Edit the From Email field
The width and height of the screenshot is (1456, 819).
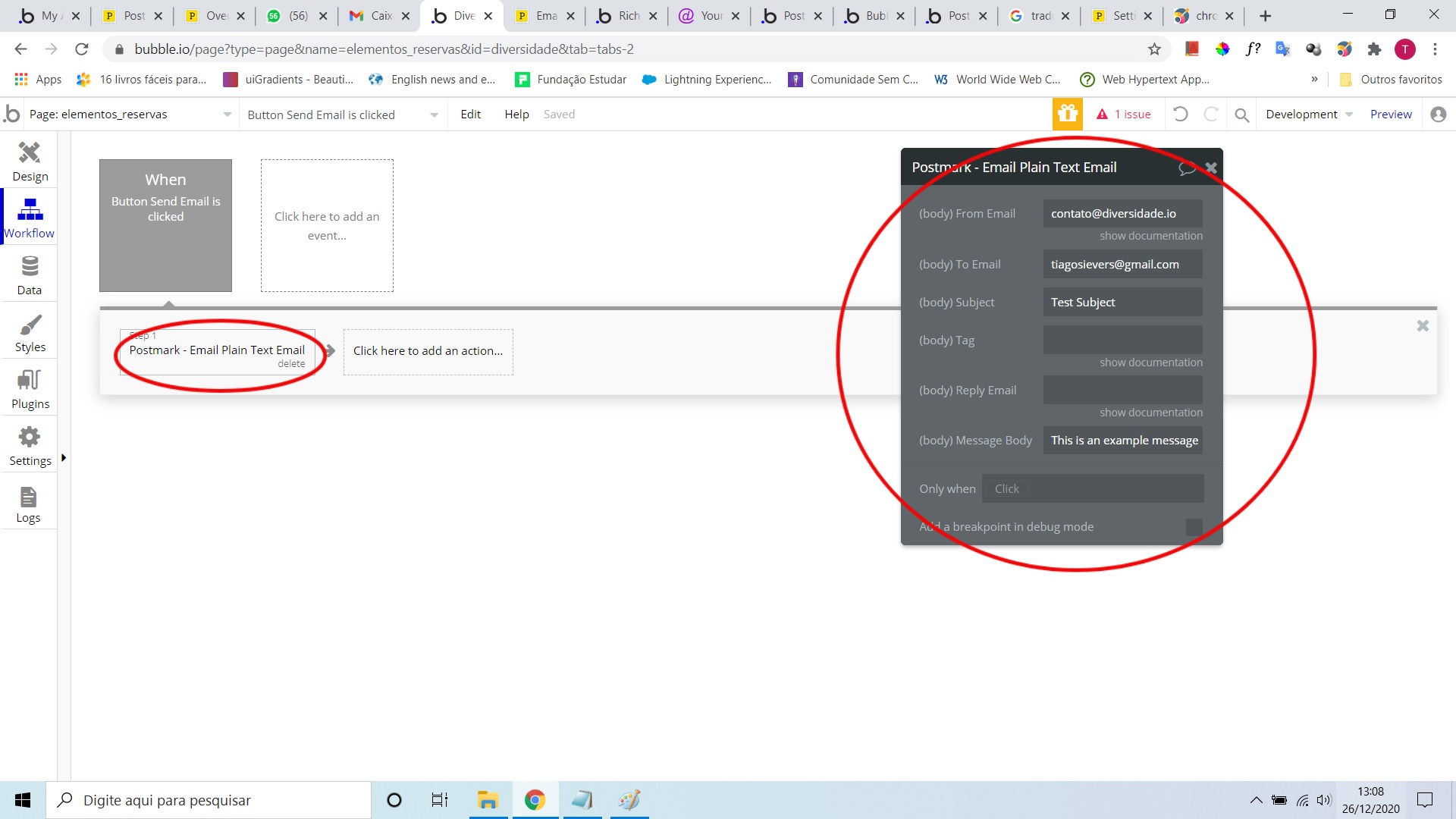coord(1122,214)
